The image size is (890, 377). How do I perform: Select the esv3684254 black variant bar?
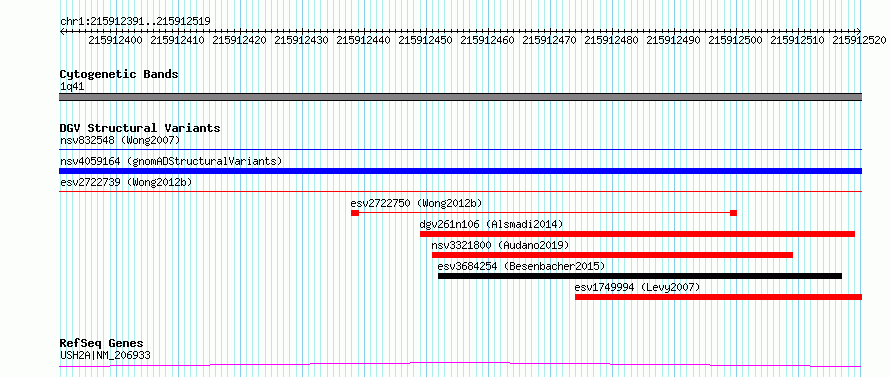pyautogui.click(x=640, y=276)
